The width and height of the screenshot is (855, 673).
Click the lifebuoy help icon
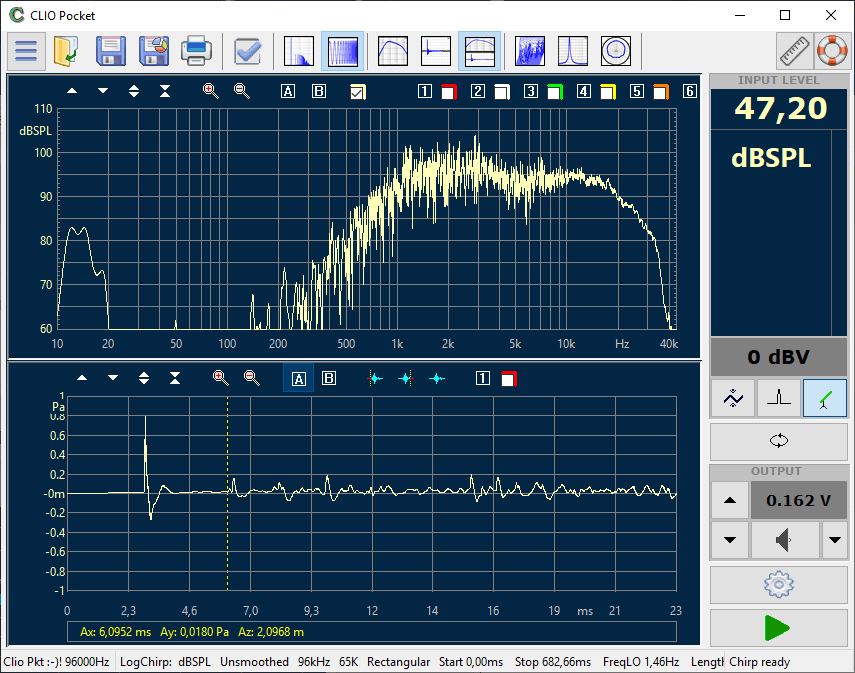pyautogui.click(x=831, y=50)
